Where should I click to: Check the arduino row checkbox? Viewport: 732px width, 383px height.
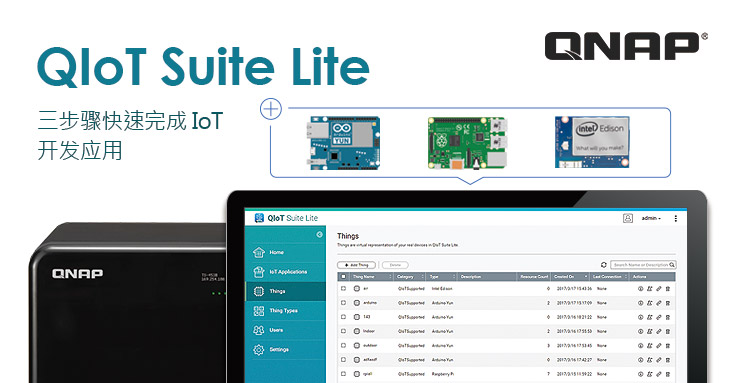(x=344, y=303)
